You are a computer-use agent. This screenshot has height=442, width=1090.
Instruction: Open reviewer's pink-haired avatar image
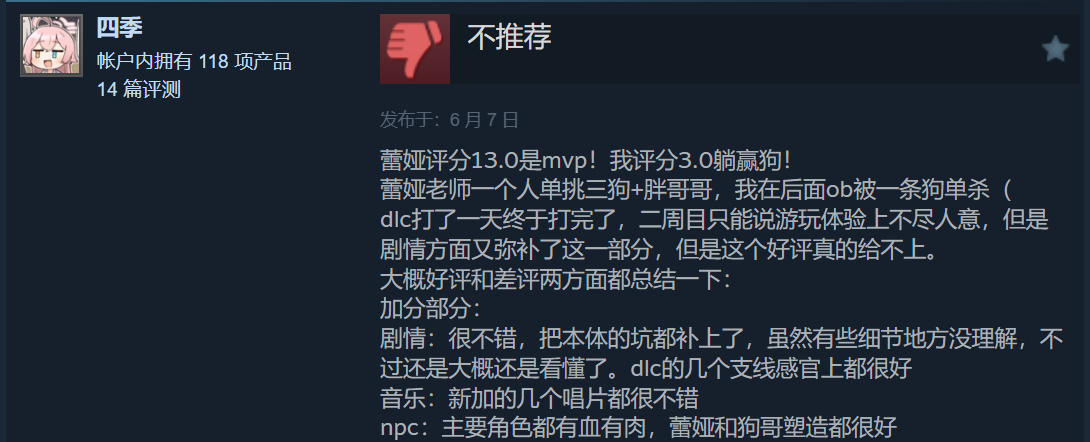tap(51, 45)
